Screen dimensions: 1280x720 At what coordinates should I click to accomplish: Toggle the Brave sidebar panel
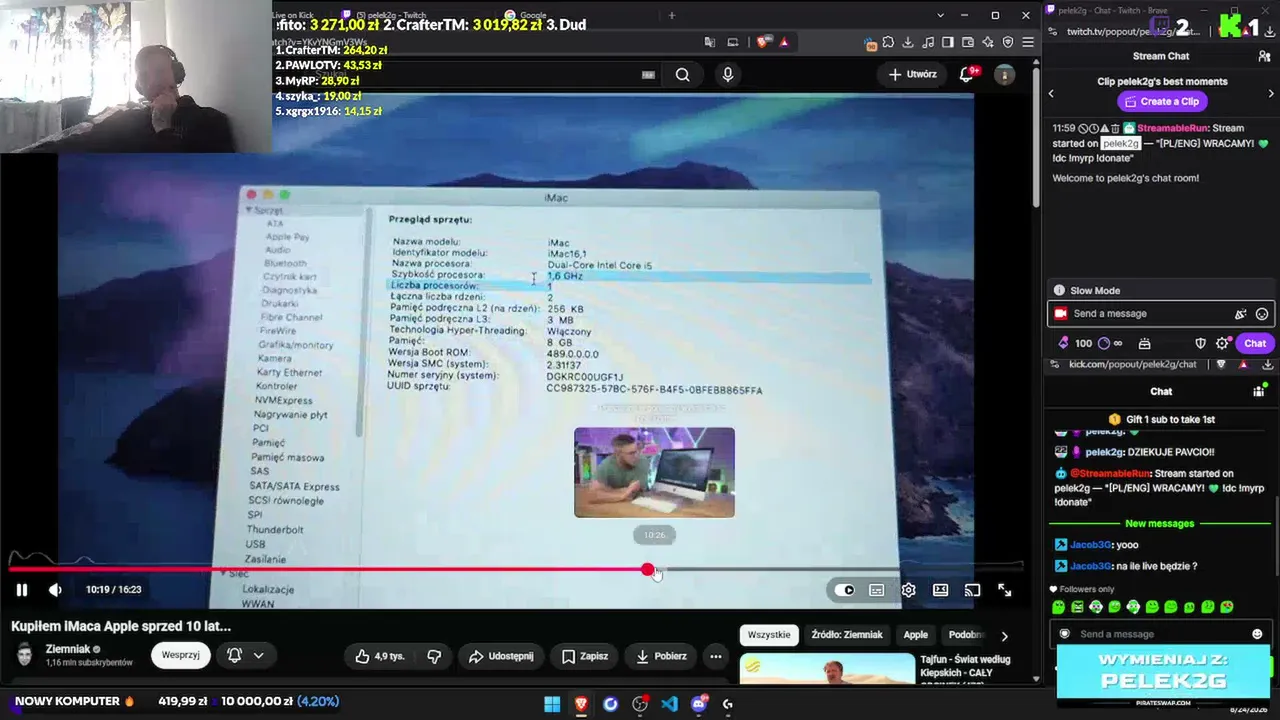[x=948, y=42]
